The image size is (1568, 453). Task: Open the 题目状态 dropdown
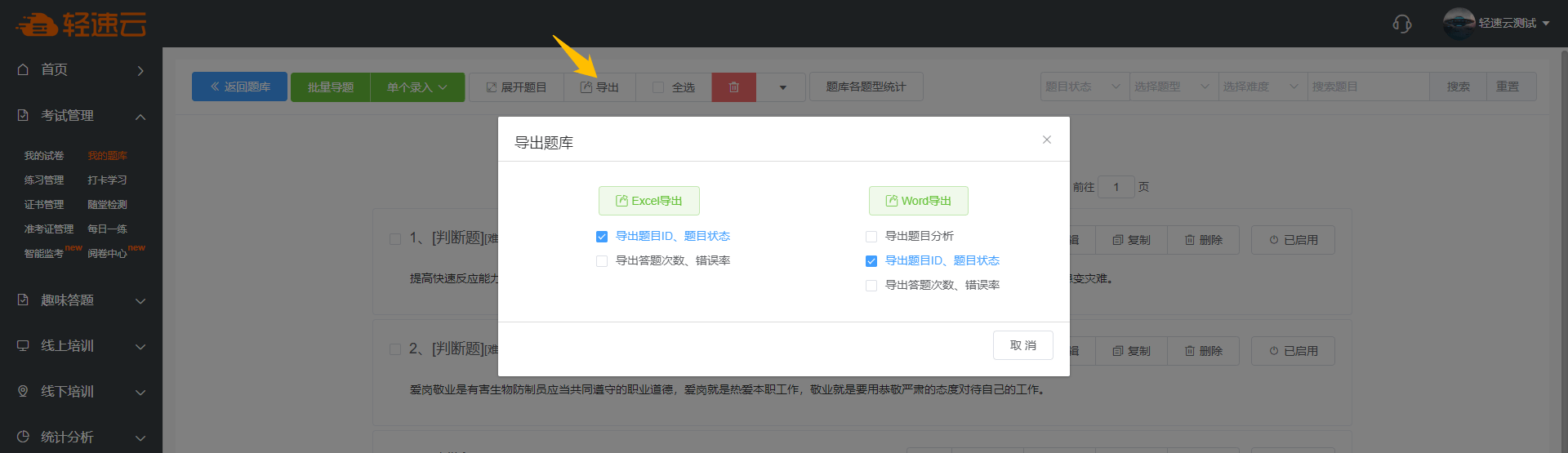point(1084,87)
